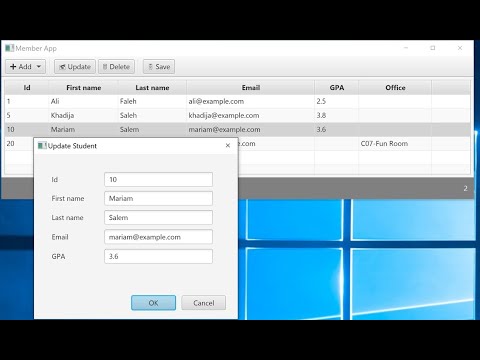The height and width of the screenshot is (360, 480).
Task: Click the Faleh last name cell
Action: tap(152, 101)
